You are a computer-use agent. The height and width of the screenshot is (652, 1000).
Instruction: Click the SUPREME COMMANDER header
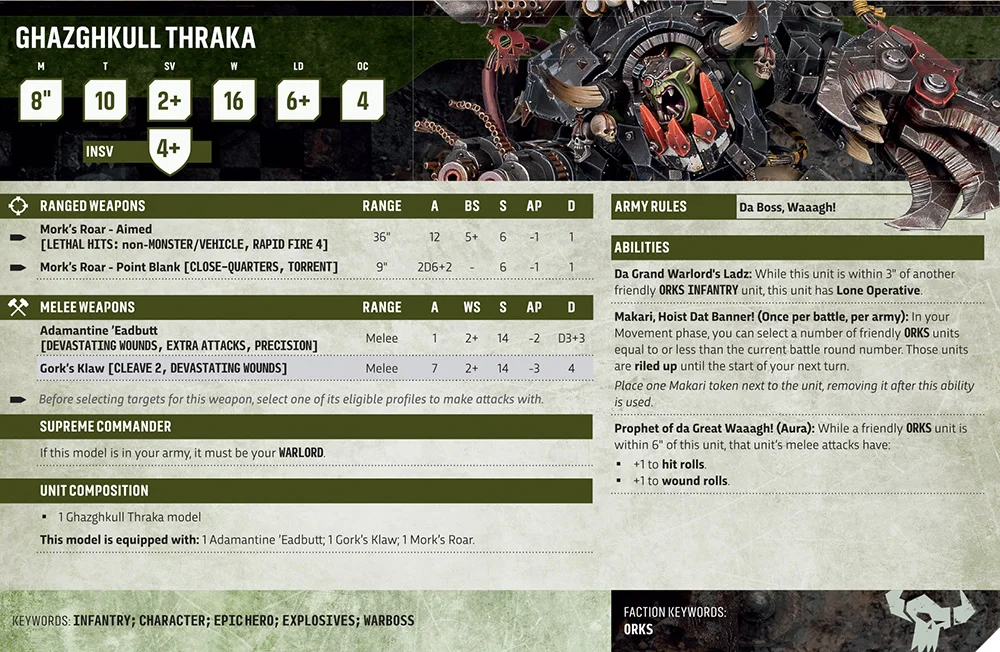click(x=105, y=426)
